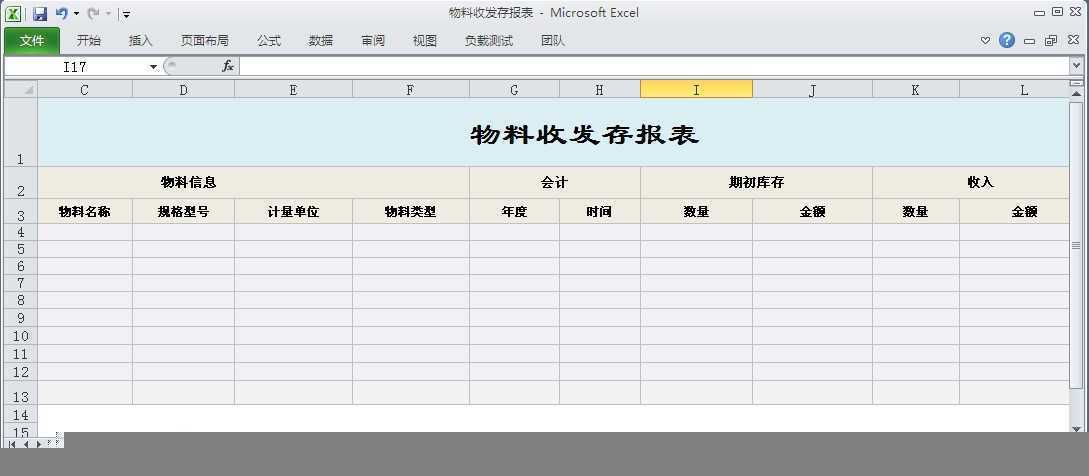Open Excel Help question mark icon
The image size is (1089, 476).
point(1007,40)
